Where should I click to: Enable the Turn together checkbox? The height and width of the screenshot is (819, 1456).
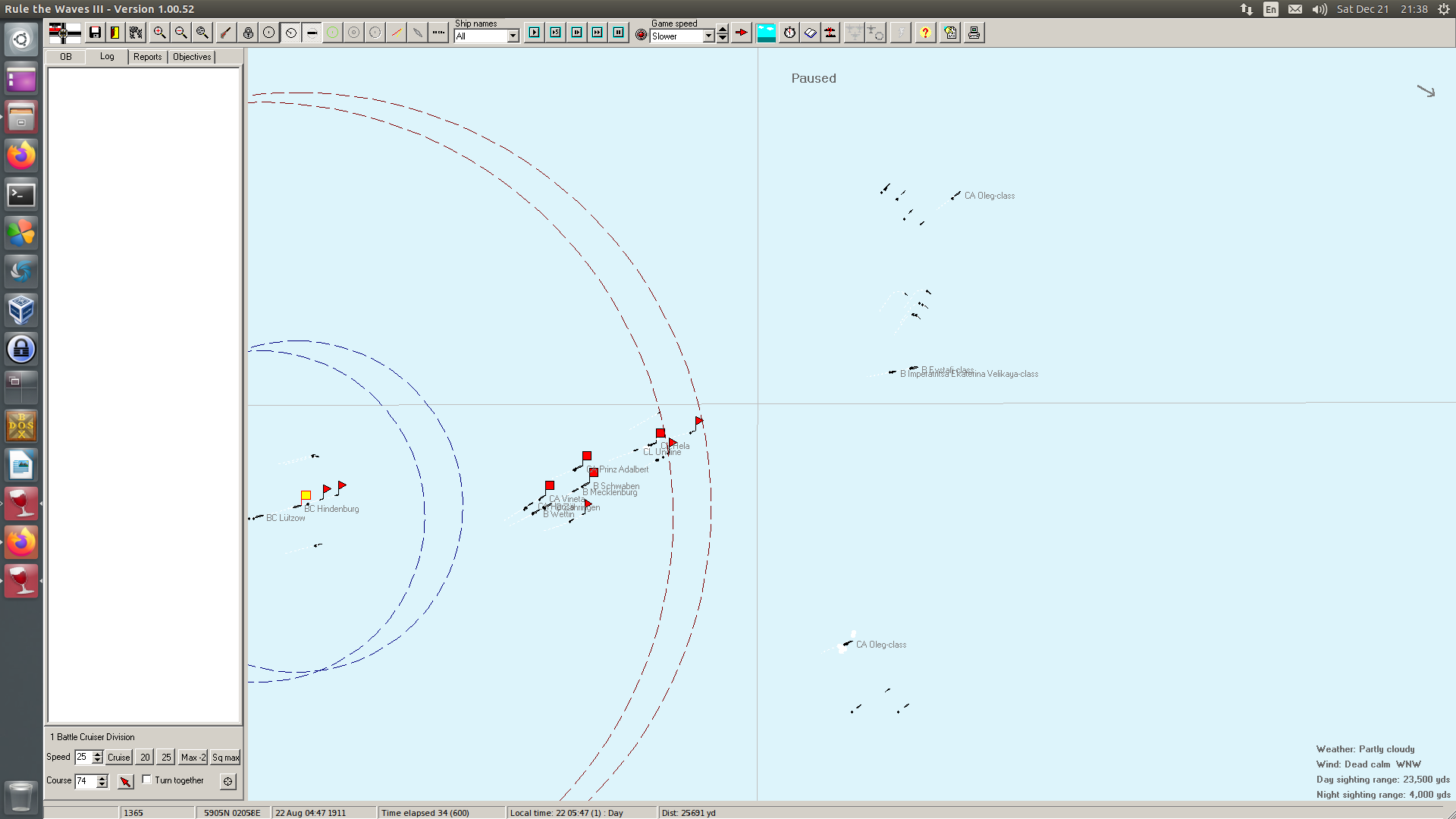[147, 780]
